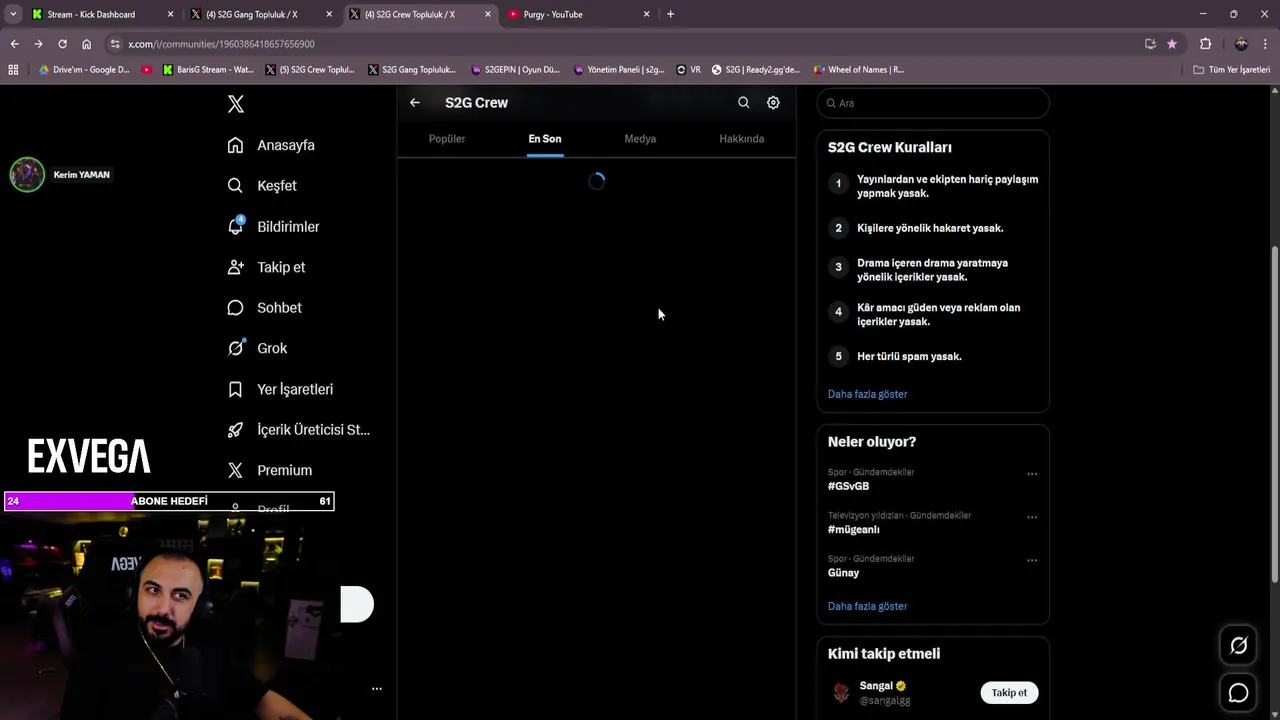The width and height of the screenshot is (1280, 720).
Task: Click rule 1 about Yayınlardan ve ekipten
Action: (x=933, y=186)
